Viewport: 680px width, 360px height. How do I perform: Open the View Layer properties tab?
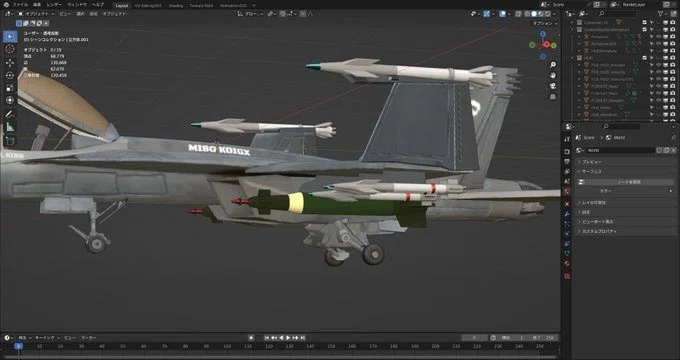[x=567, y=171]
